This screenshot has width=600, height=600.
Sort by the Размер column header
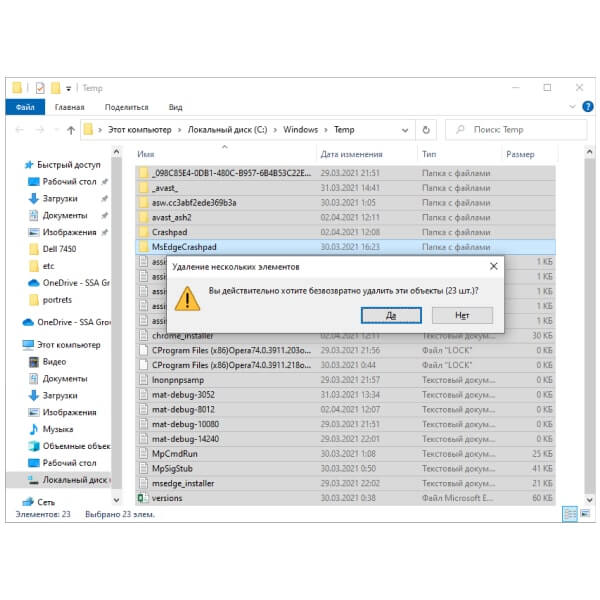coord(520,154)
